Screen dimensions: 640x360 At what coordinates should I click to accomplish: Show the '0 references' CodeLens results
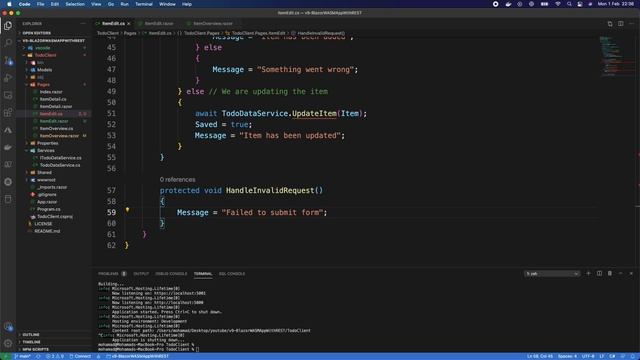click(x=177, y=180)
